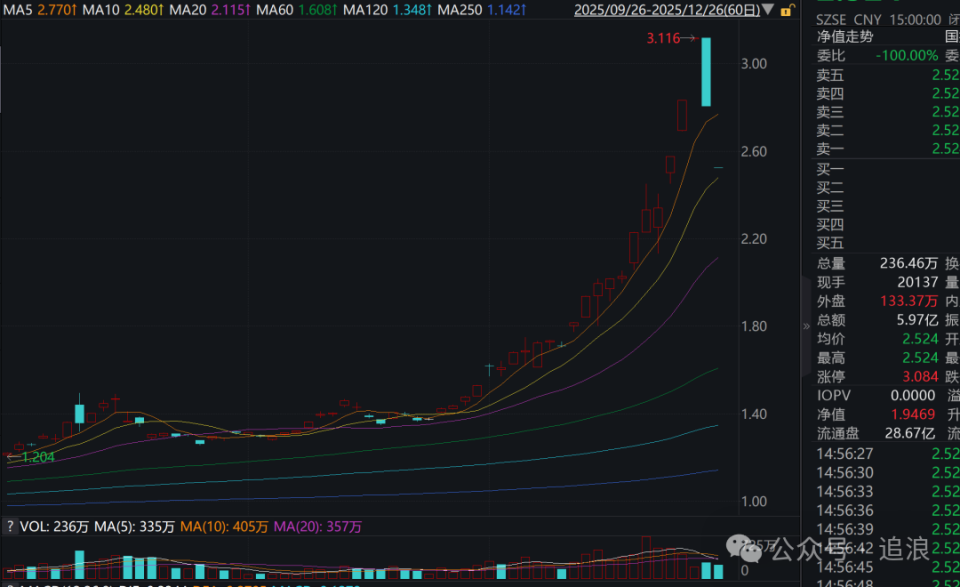Image resolution: width=960 pixels, height=587 pixels.
Task: Select the 14:56:36 trade tick row
Action: (888, 510)
